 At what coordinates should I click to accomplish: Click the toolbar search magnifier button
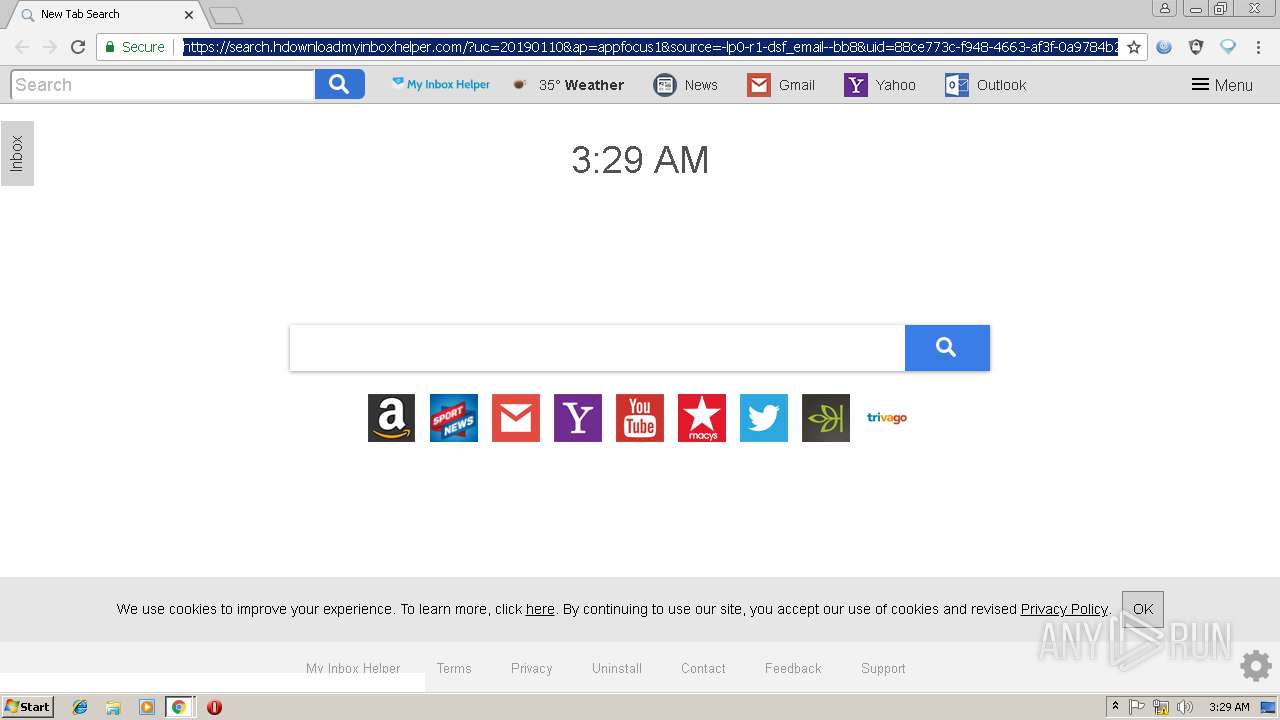click(339, 85)
